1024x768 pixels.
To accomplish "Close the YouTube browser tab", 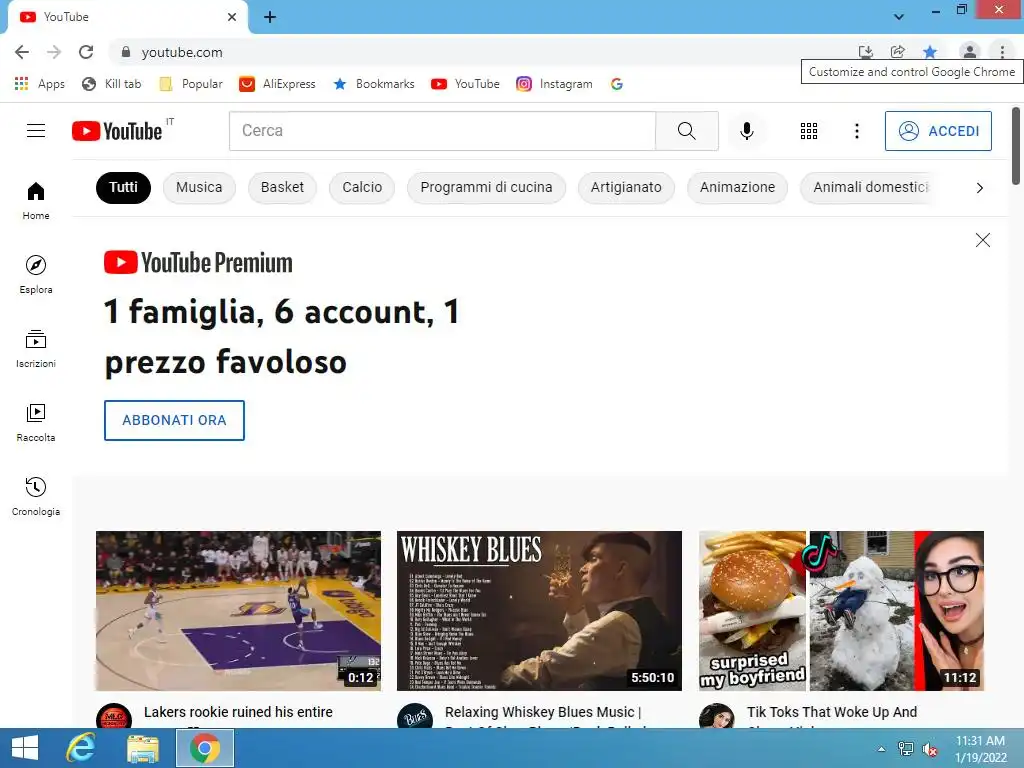I will tap(232, 17).
